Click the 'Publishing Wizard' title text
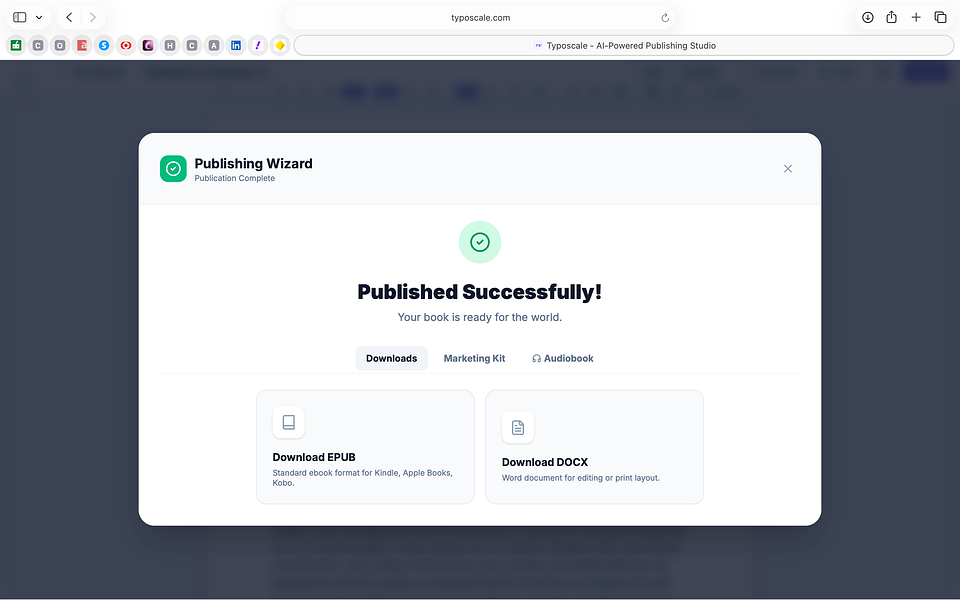960x600 pixels. 253,163
